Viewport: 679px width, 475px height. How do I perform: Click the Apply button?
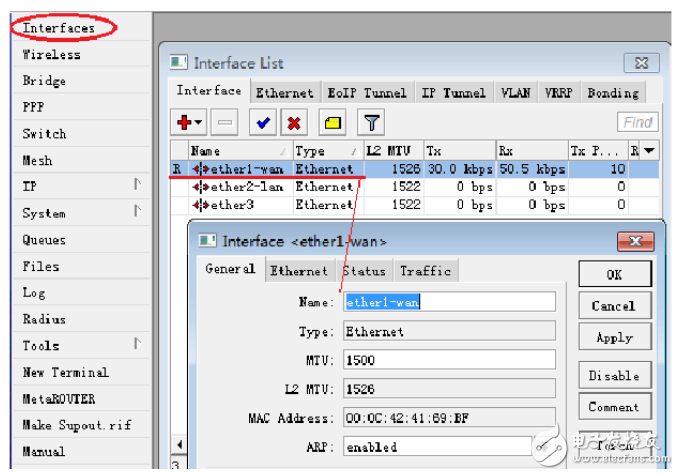tap(614, 338)
